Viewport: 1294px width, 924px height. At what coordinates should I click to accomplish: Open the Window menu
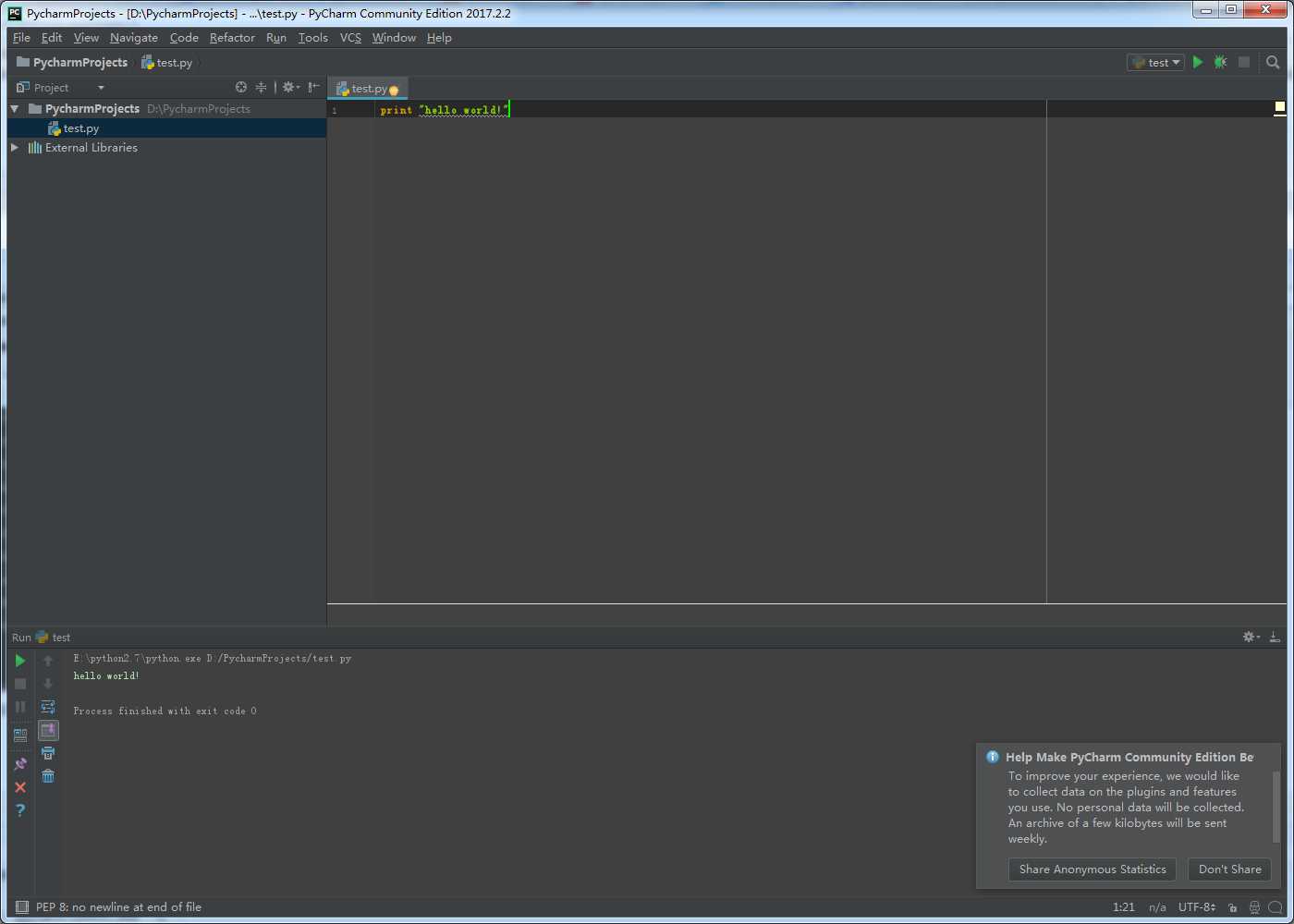tap(394, 37)
